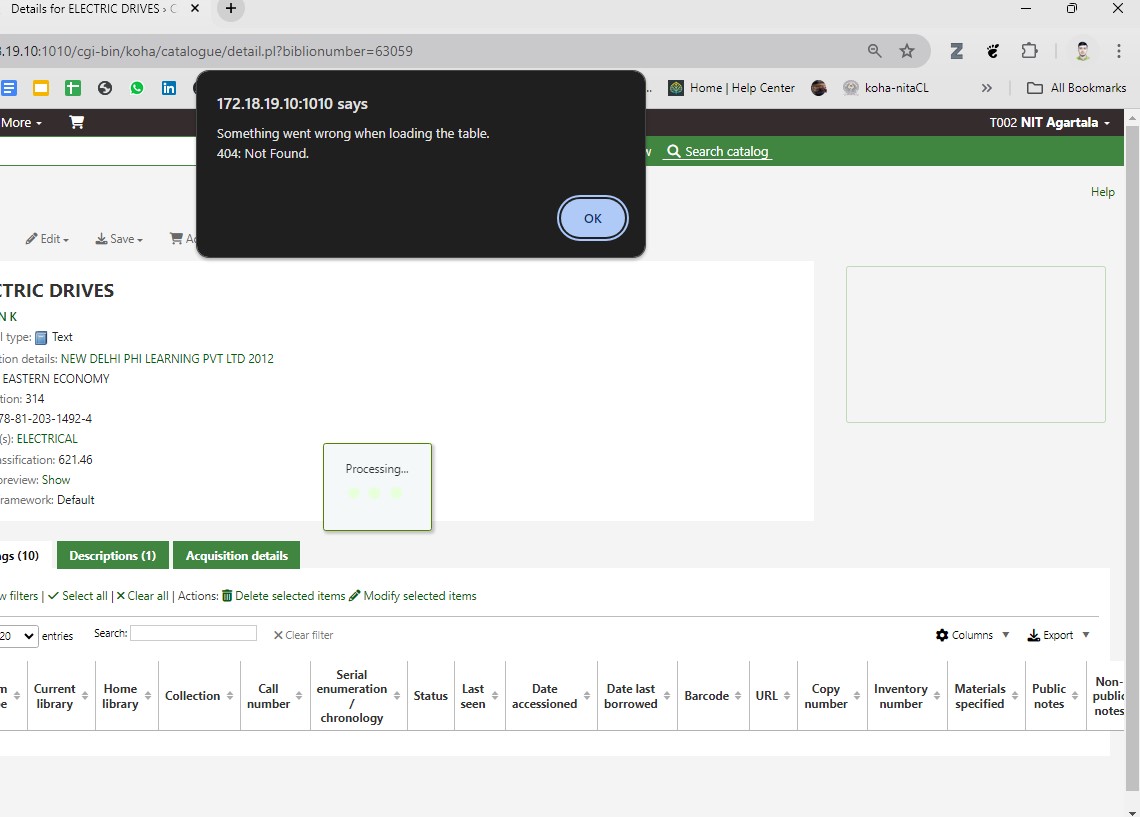This screenshot has height=817, width=1140.
Task: Switch to the Acquisition details tab
Action: click(x=236, y=556)
